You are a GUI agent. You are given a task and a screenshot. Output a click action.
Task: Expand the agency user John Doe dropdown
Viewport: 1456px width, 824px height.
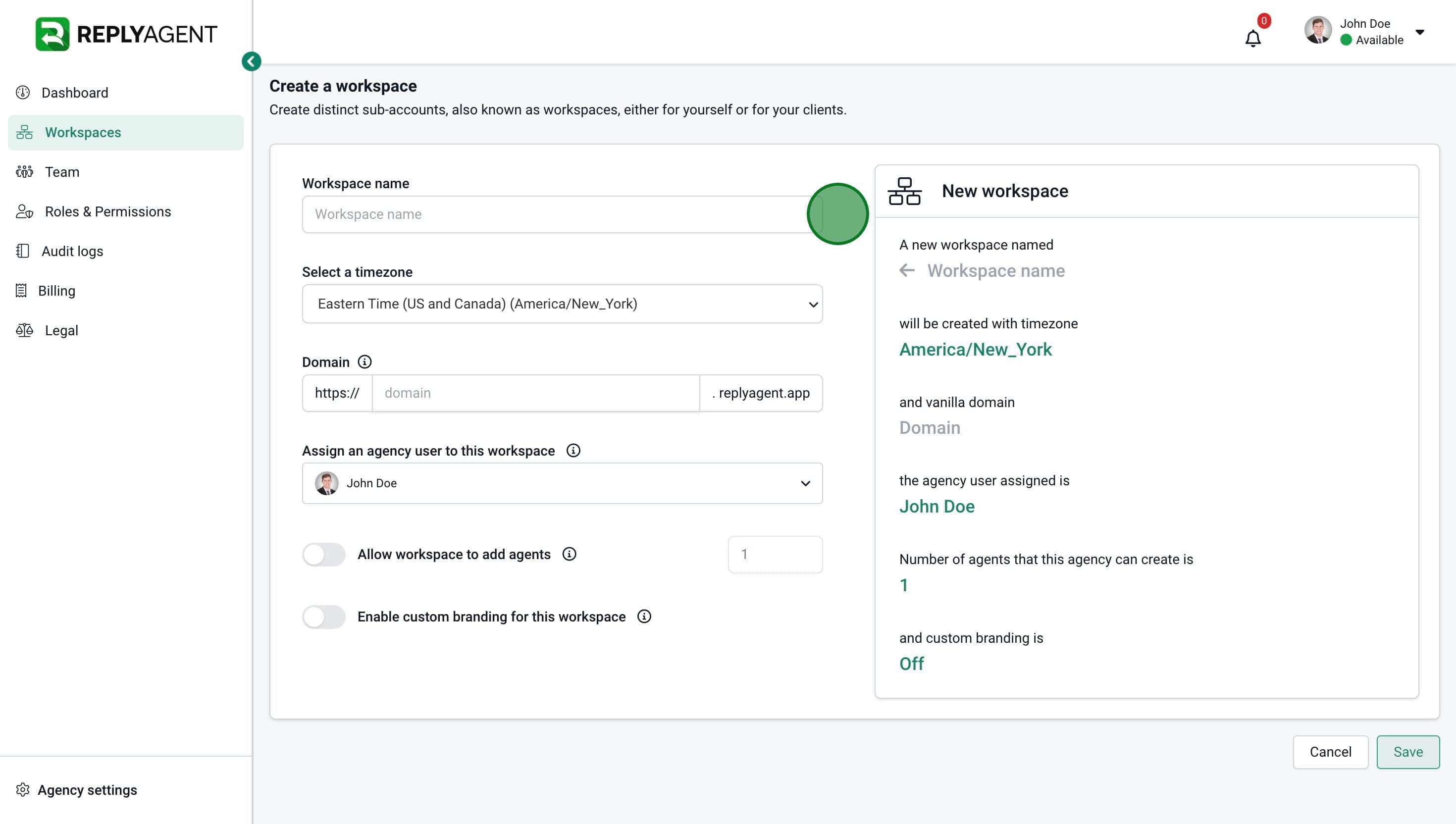click(x=562, y=483)
